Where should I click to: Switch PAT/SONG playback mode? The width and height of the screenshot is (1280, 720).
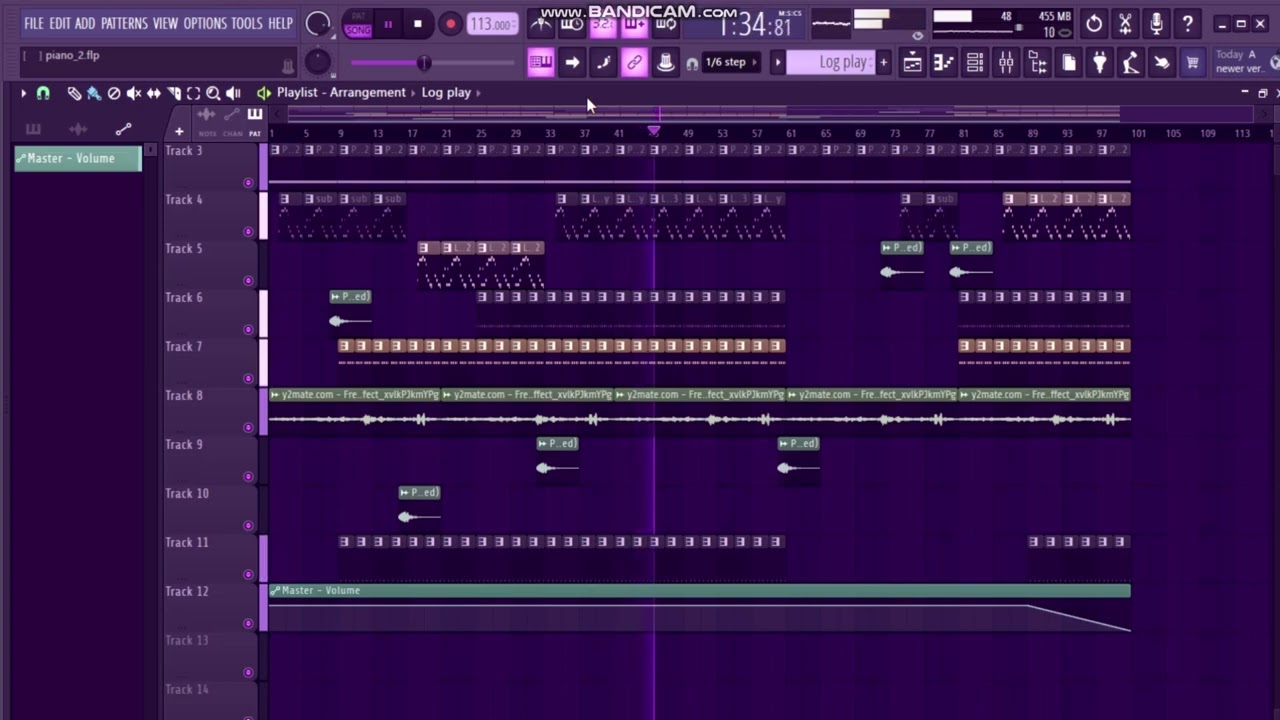click(x=357, y=24)
